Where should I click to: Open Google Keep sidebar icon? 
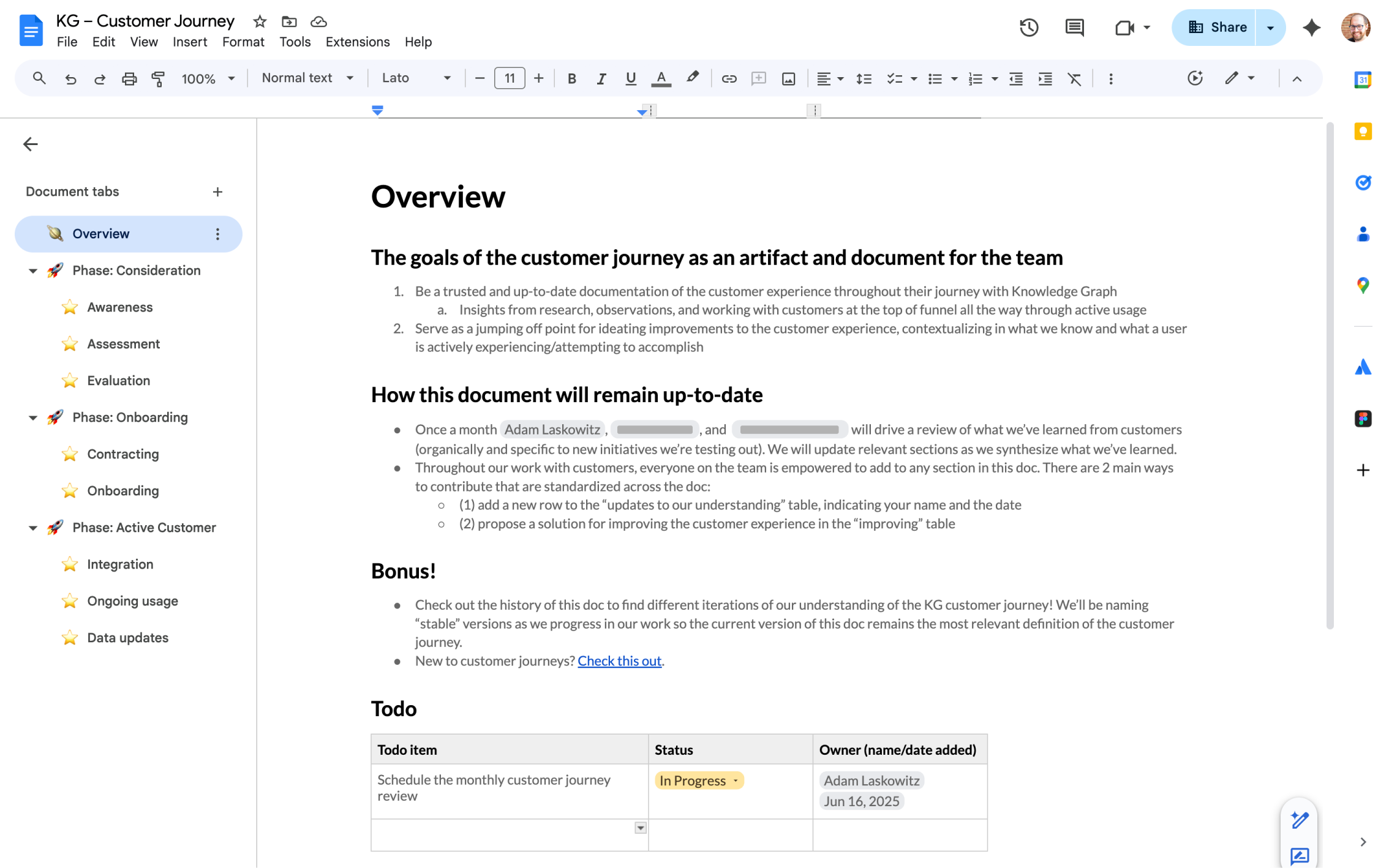point(1362,132)
